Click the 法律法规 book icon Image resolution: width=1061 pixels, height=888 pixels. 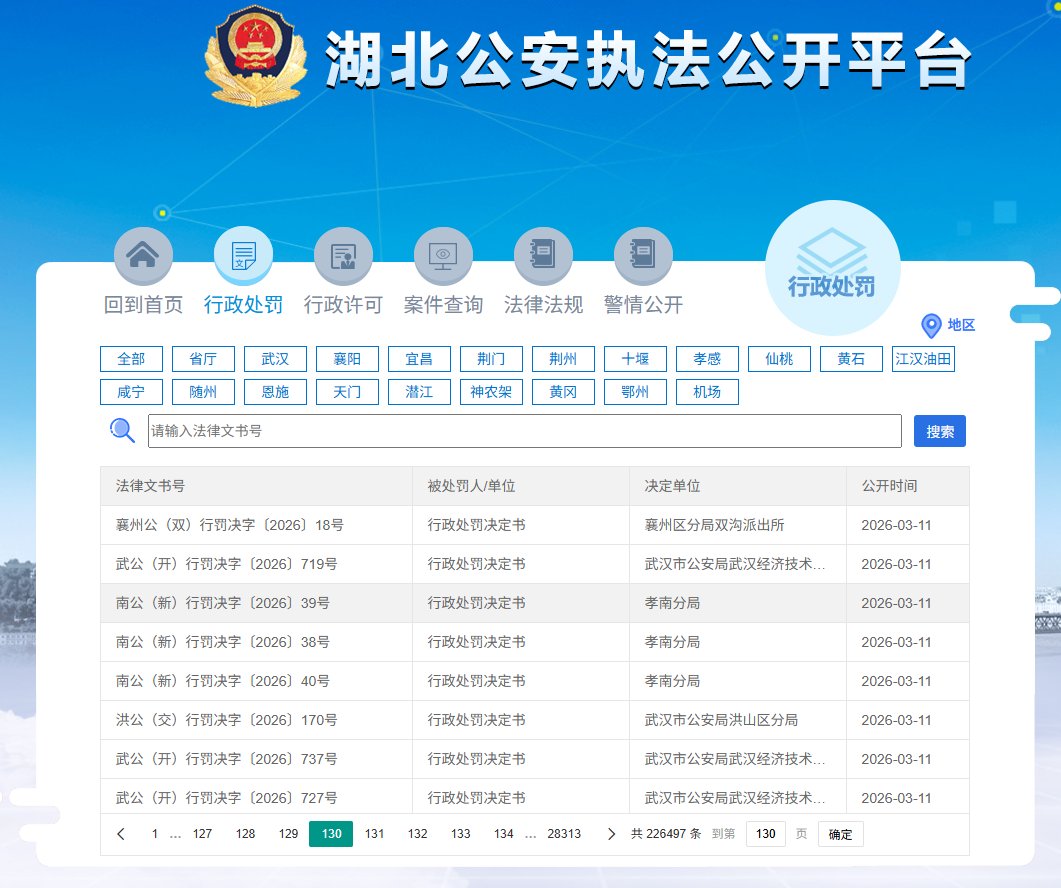coord(543,255)
